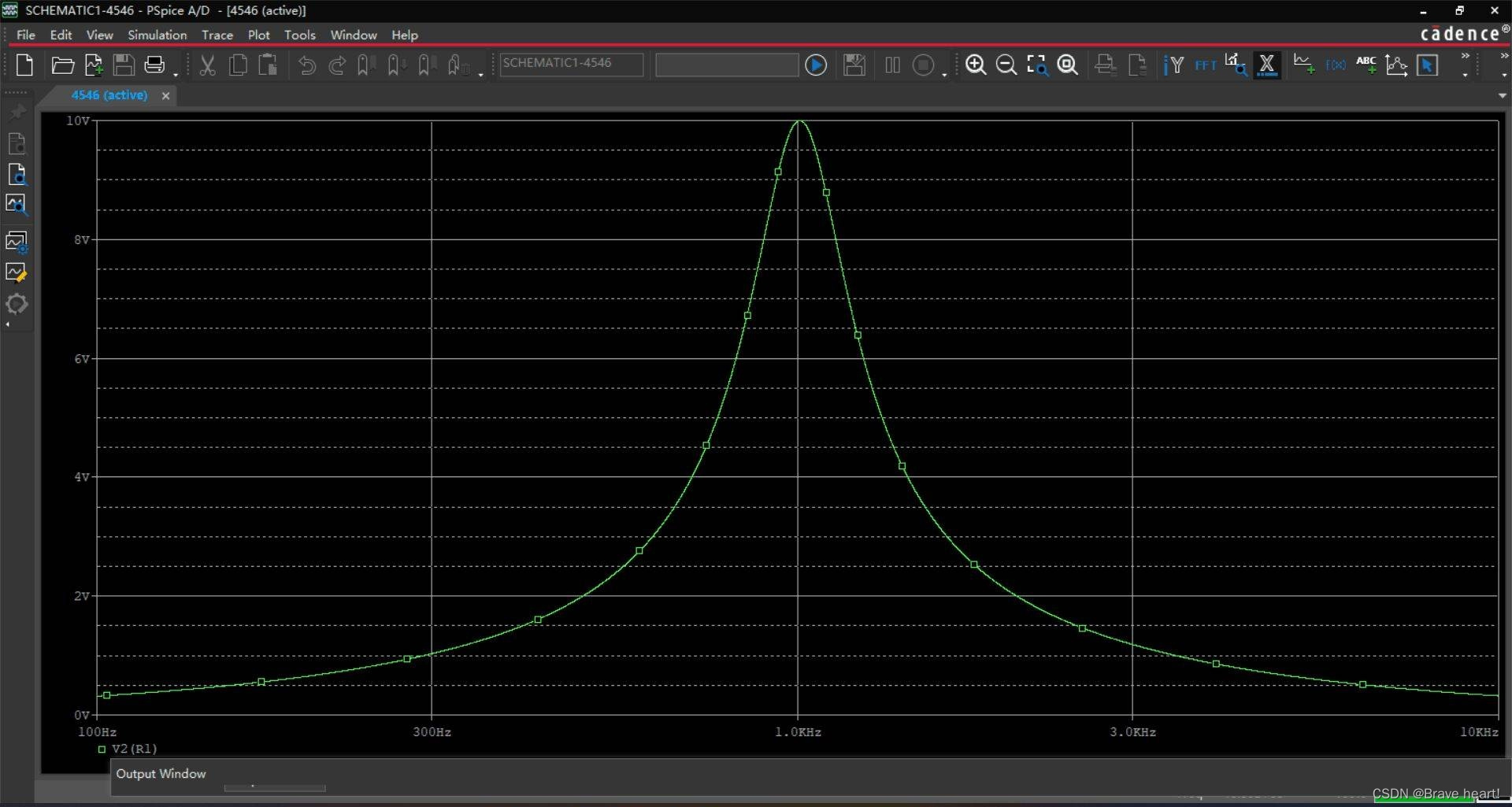Open the Plot menu
Screen dimensions: 1512x807
coord(258,35)
